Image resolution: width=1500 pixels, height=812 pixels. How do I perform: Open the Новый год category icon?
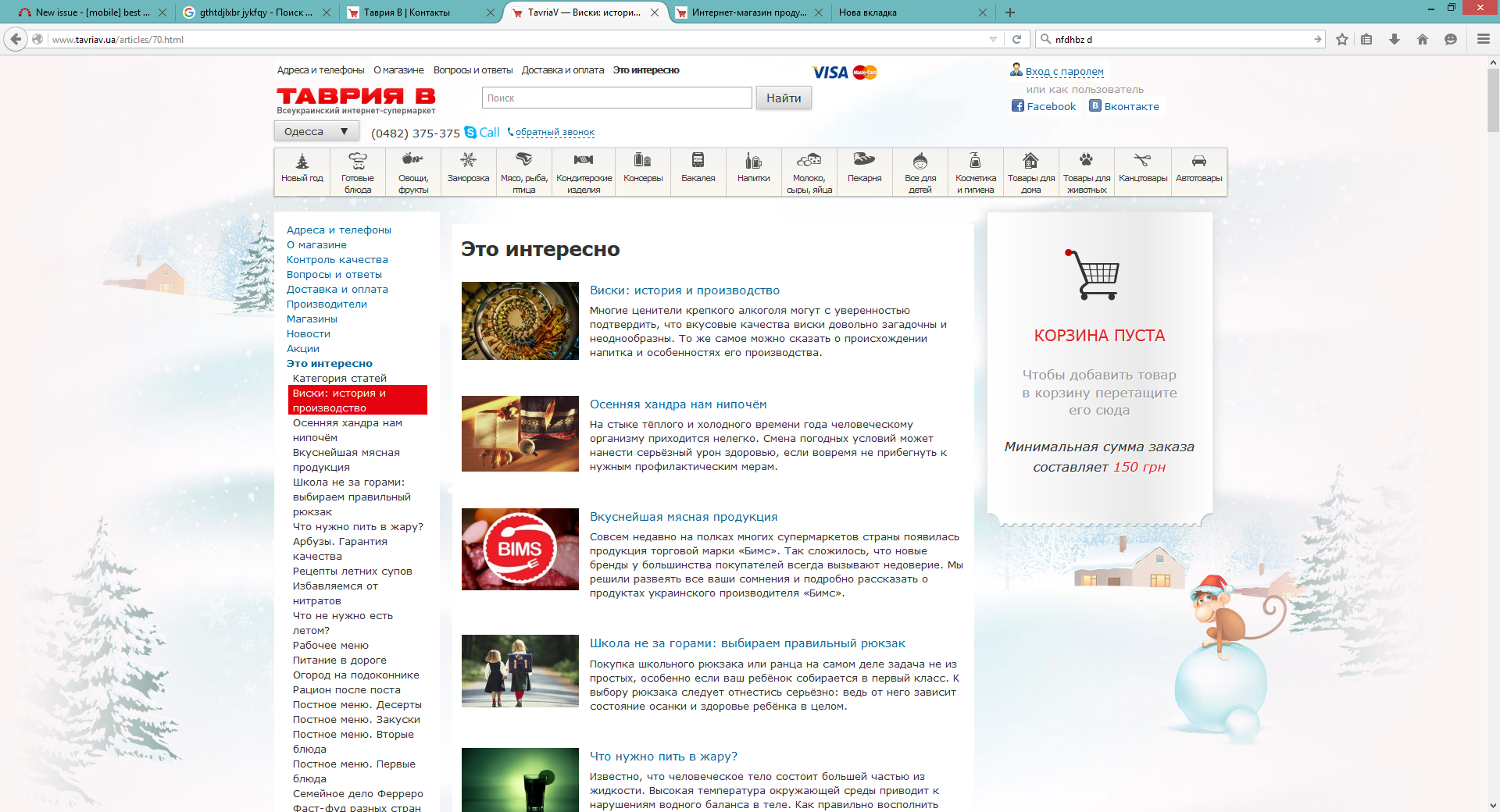302,162
